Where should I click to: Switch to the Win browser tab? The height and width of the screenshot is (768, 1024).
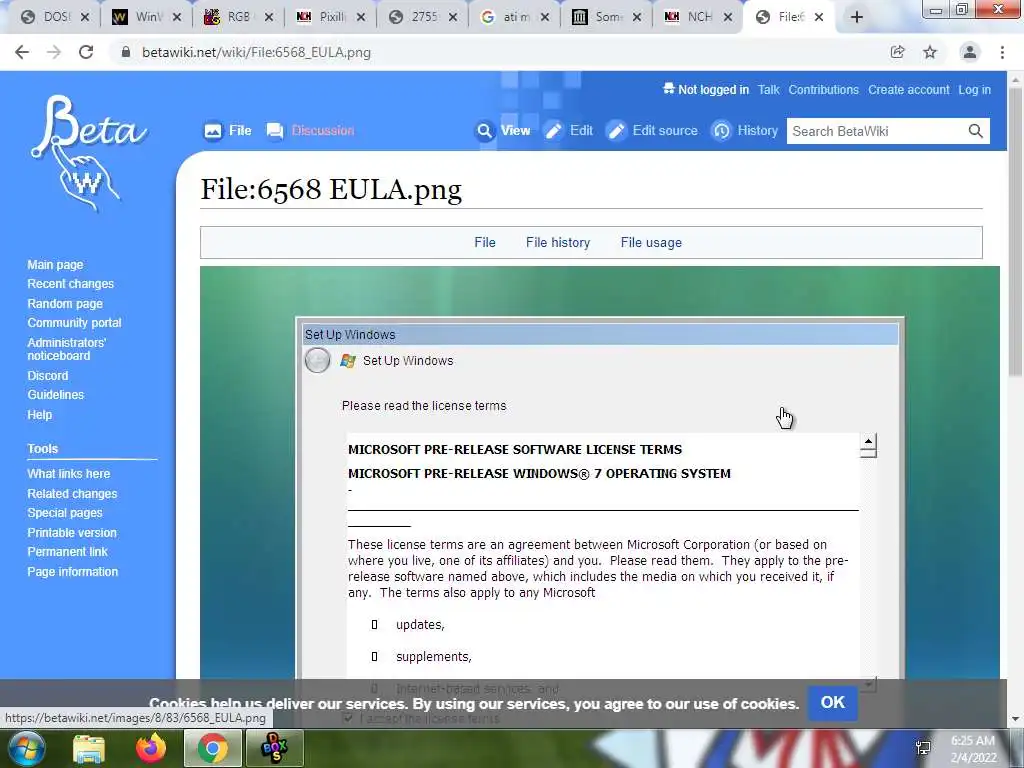[145, 17]
